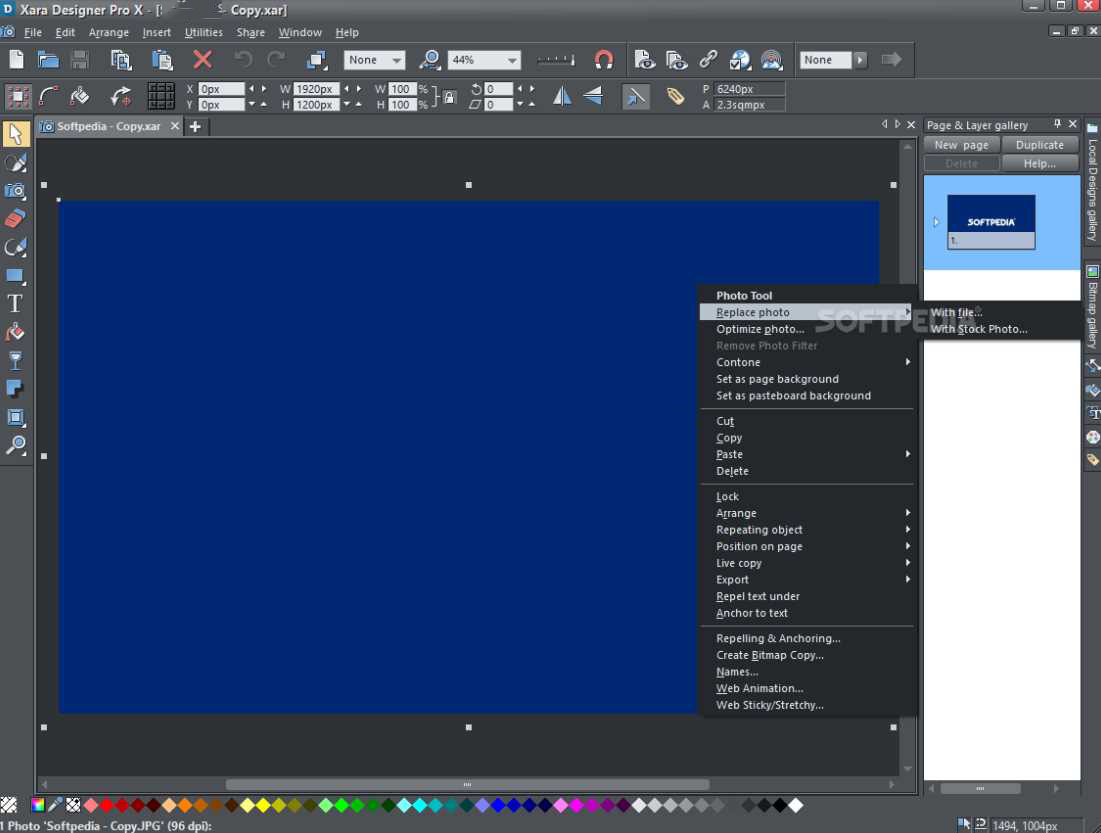This screenshot has width=1101, height=833.
Task: Select the Photo tool camera icon
Action: pyautogui.click(x=15, y=190)
